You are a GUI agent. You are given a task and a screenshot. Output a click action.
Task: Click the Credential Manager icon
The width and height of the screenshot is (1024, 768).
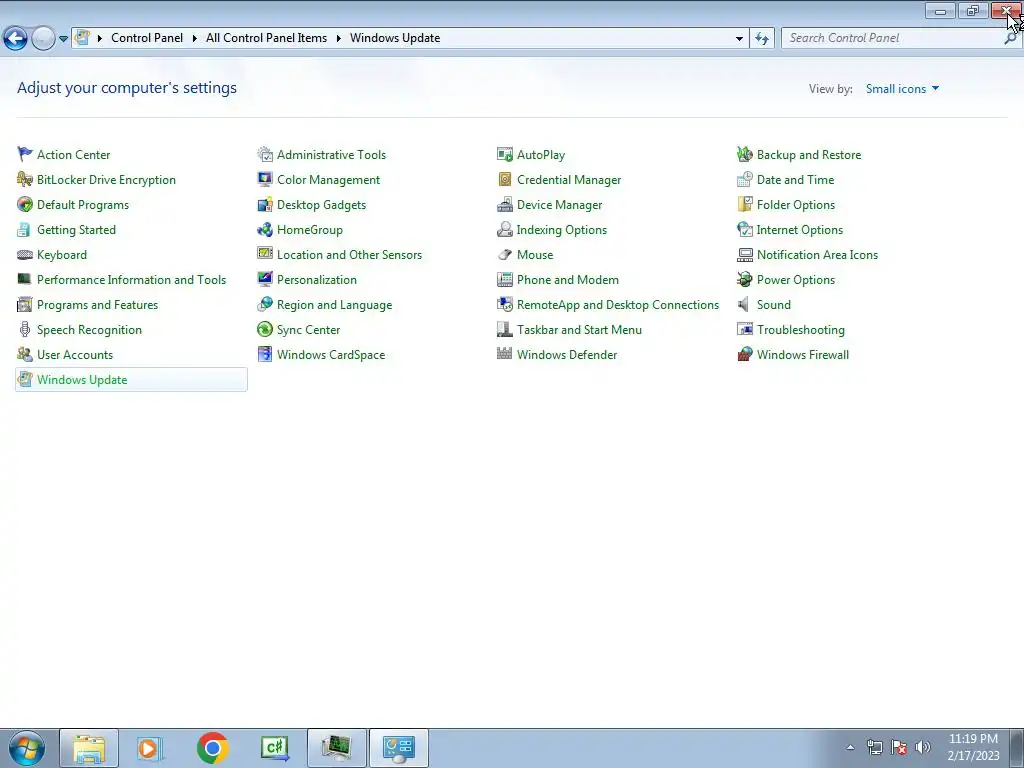[505, 180]
